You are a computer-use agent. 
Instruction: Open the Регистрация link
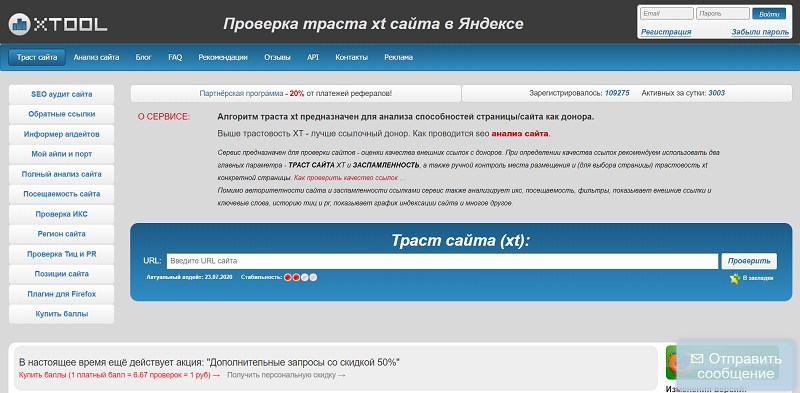click(x=666, y=32)
